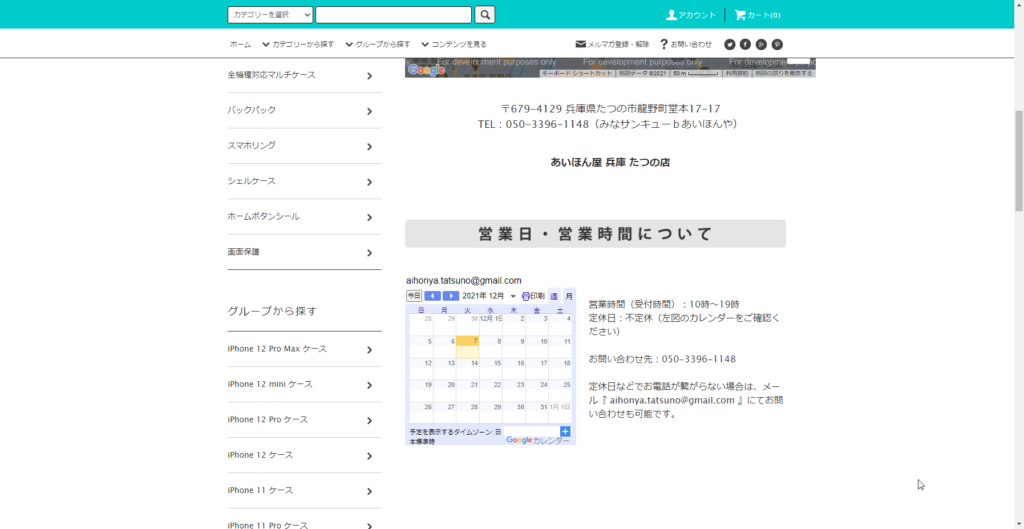Screen dimensions: 1024x529
Task: Open the Google Plus social icon
Action: click(x=761, y=44)
